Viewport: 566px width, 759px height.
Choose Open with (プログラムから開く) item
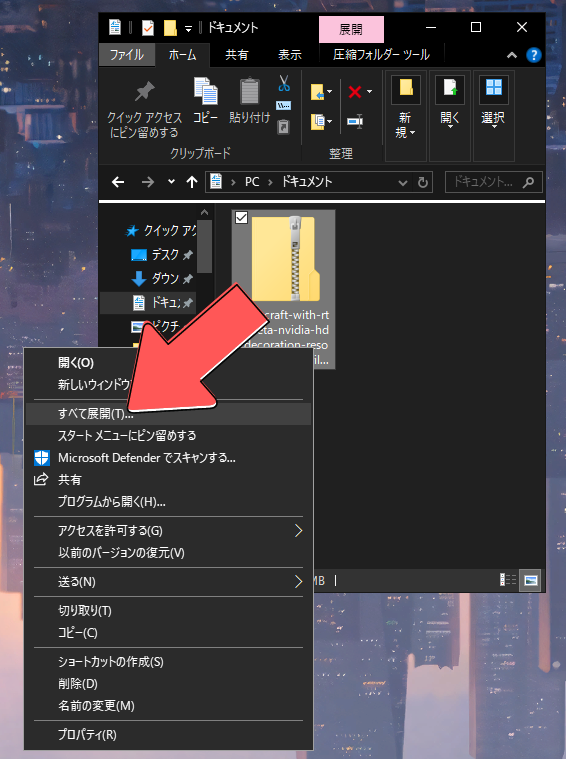[168, 502]
